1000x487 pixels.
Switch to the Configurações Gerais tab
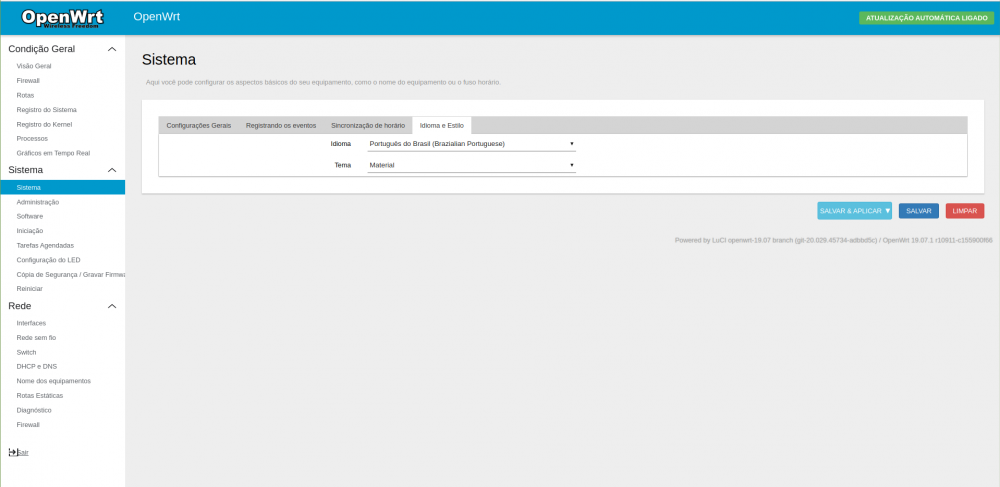pyautogui.click(x=198, y=126)
